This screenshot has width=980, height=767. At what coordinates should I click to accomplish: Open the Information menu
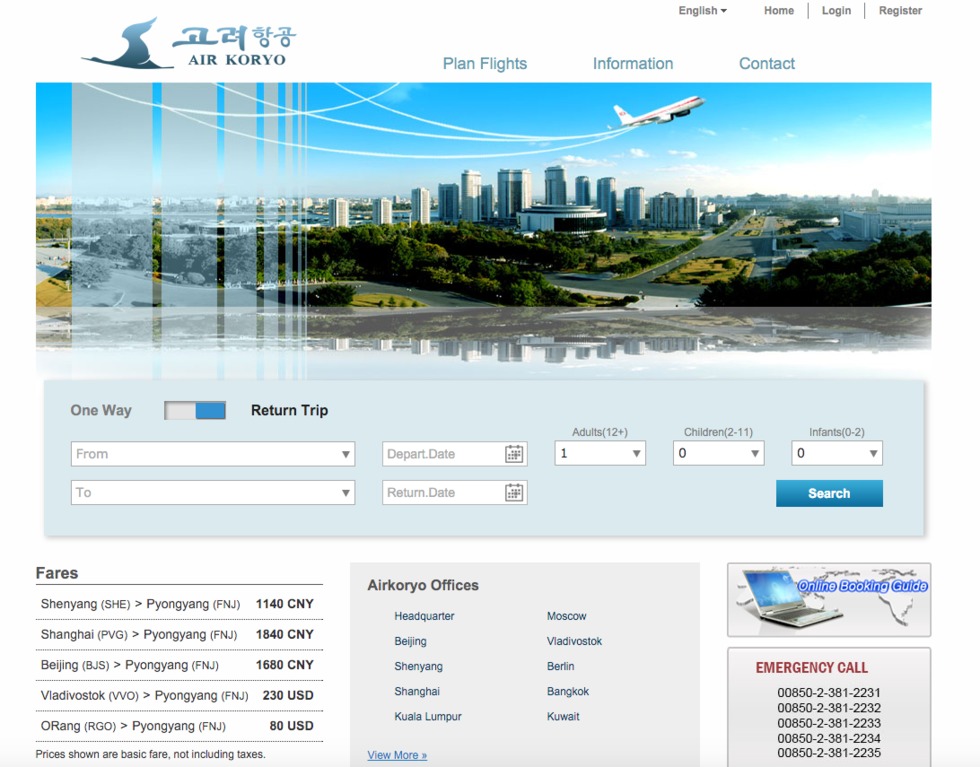coord(633,64)
